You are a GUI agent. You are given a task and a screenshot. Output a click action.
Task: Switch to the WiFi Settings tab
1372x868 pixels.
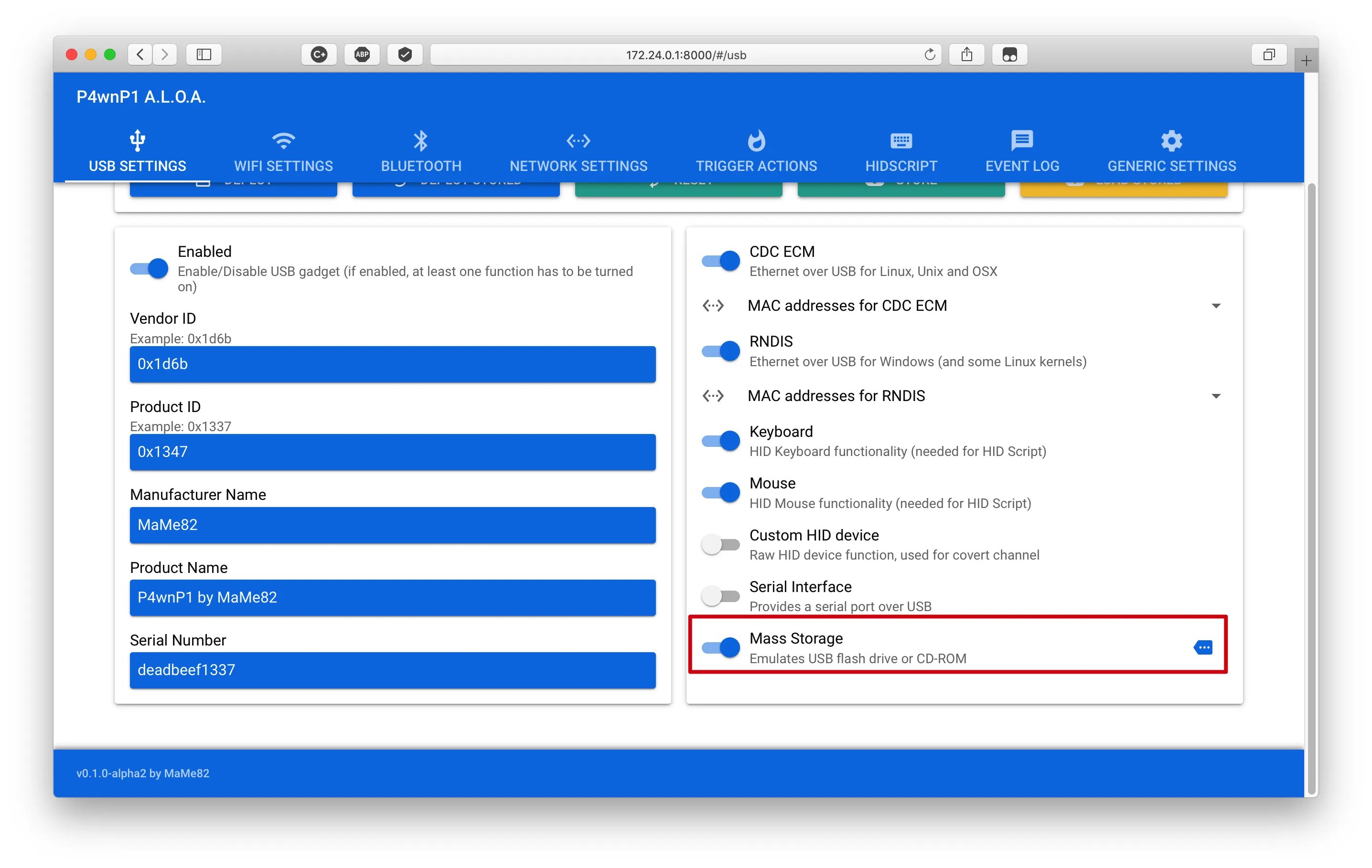tap(284, 151)
